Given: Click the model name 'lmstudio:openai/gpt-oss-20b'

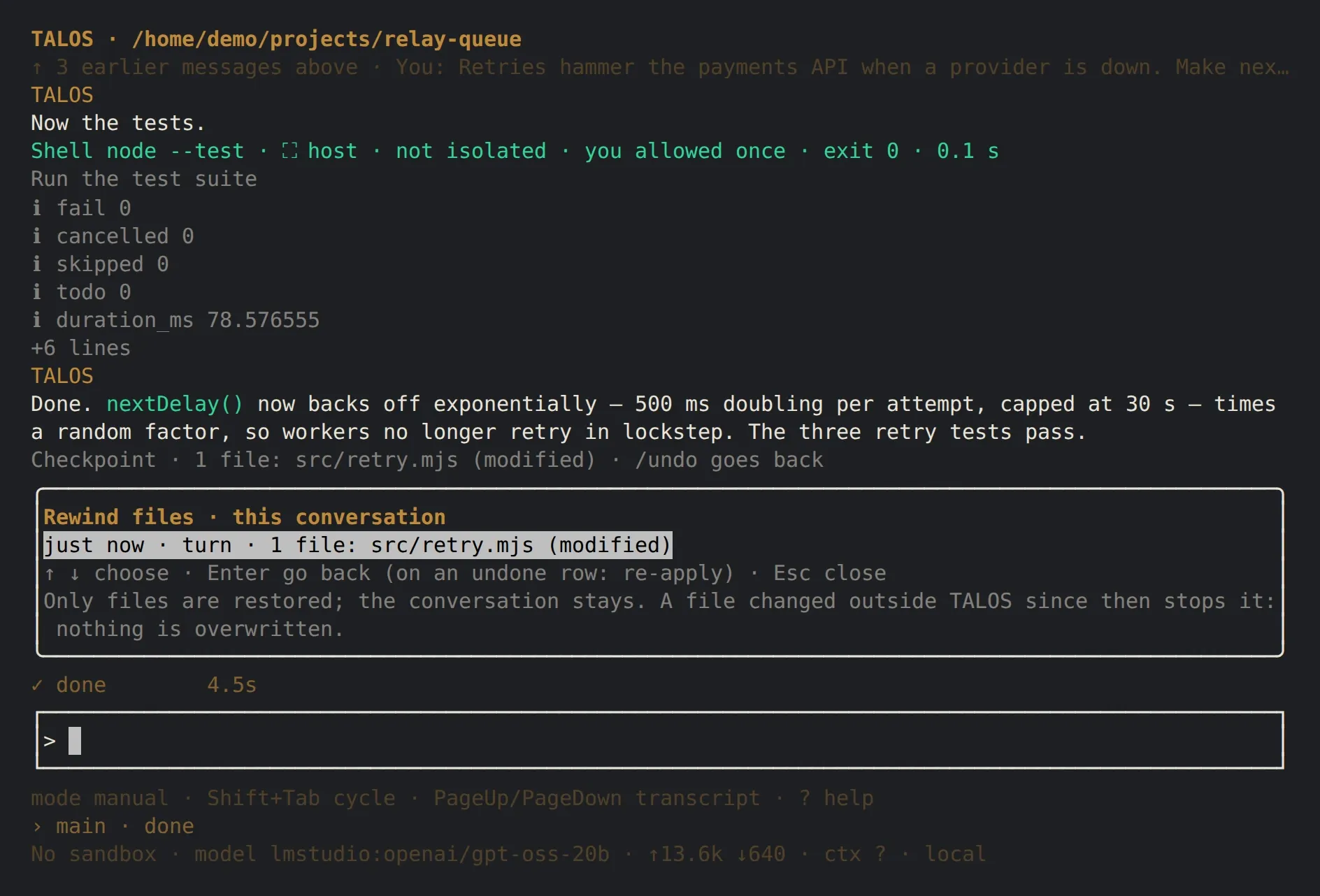Looking at the screenshot, I should pos(440,854).
